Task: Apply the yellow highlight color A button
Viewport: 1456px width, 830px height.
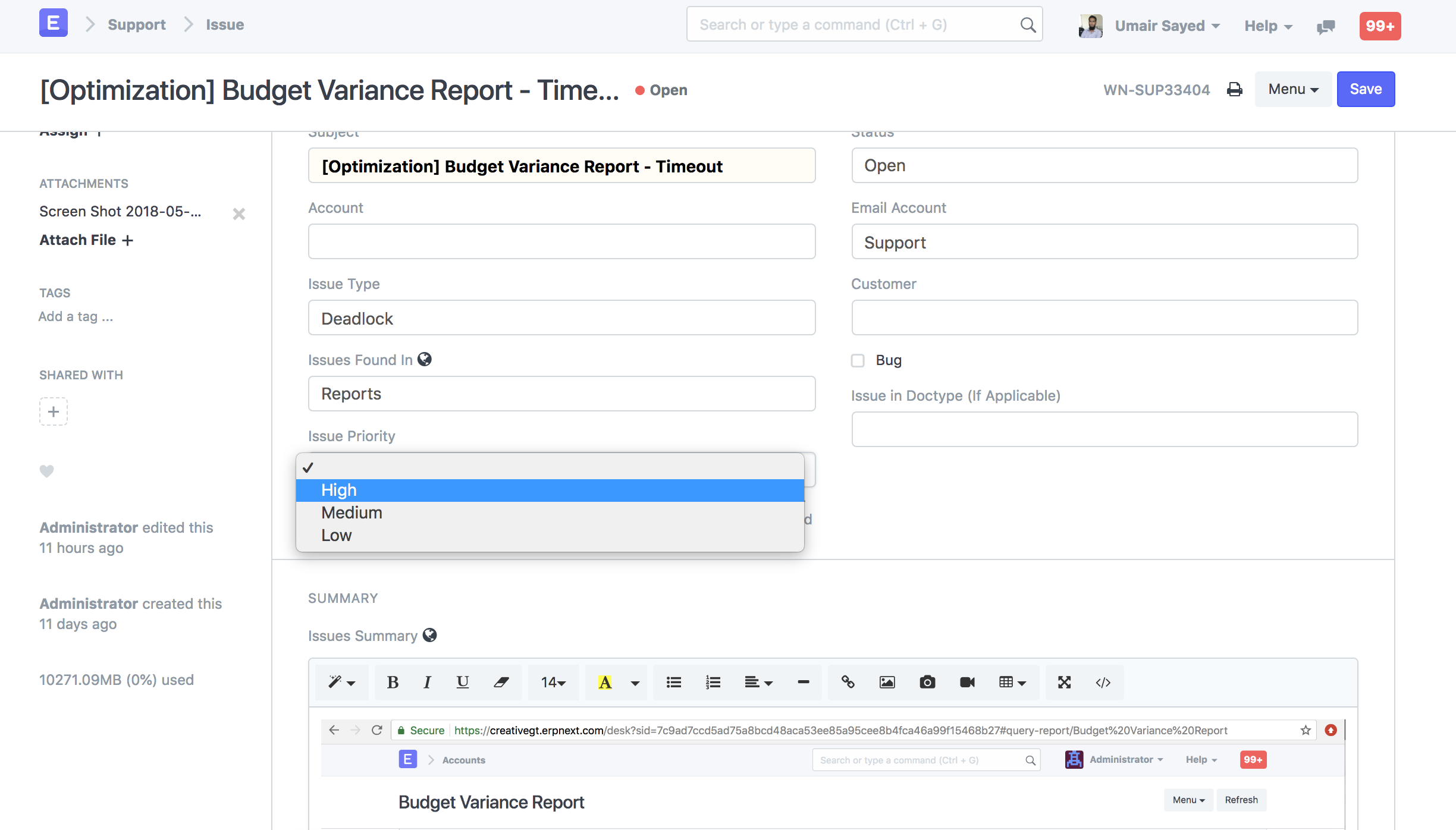Action: [x=605, y=683]
